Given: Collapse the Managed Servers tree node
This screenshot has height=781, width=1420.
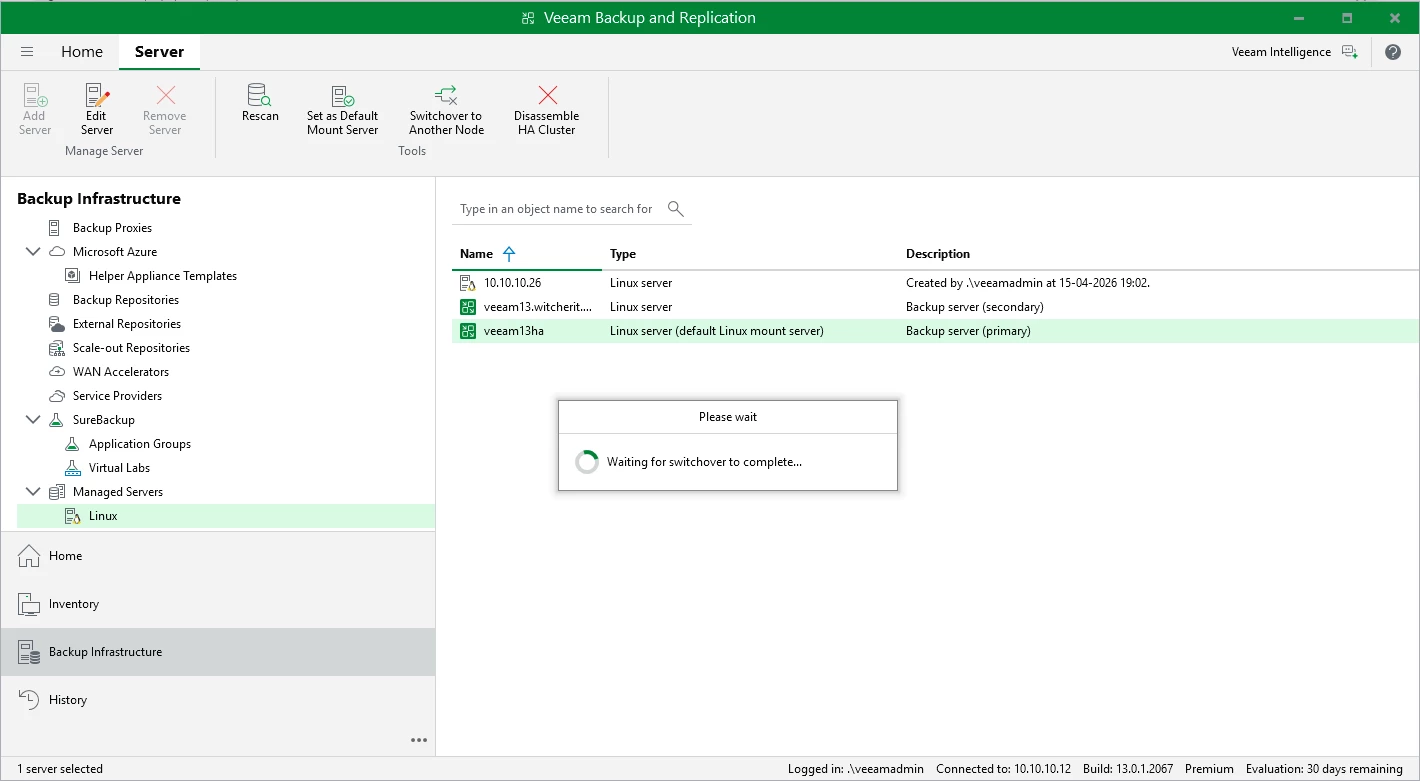Looking at the screenshot, I should tap(33, 492).
